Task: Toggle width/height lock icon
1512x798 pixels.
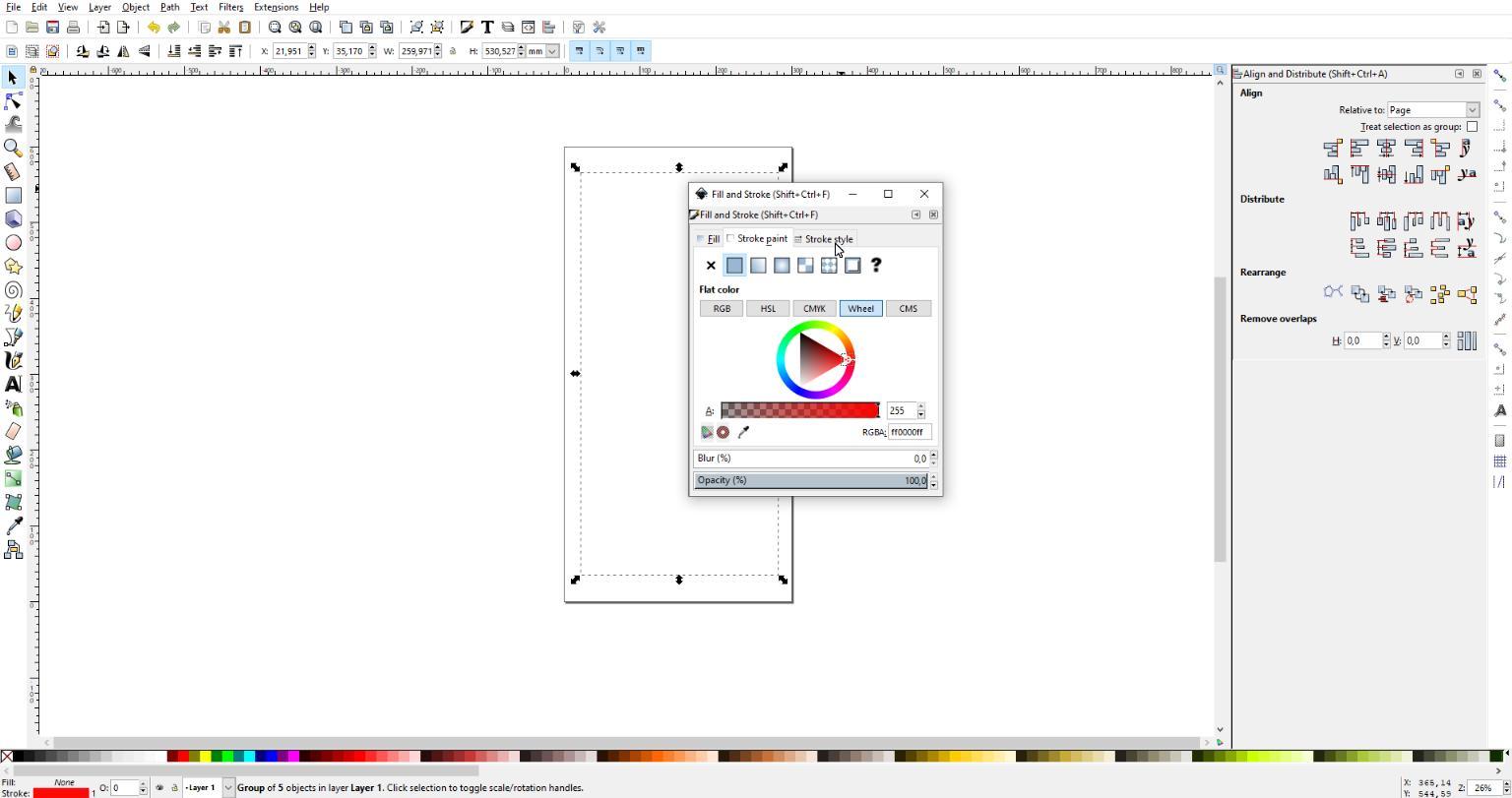Action: (x=453, y=51)
